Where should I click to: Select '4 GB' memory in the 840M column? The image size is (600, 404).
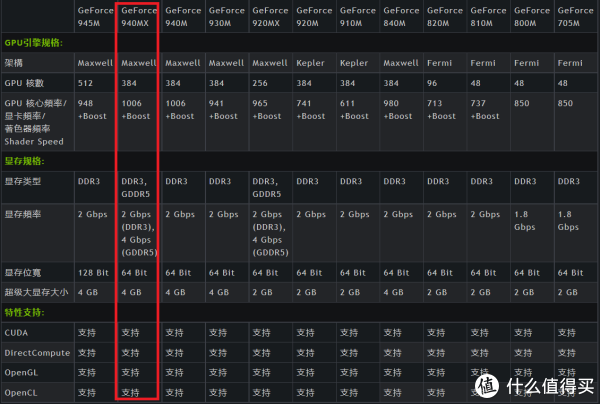[x=393, y=292]
